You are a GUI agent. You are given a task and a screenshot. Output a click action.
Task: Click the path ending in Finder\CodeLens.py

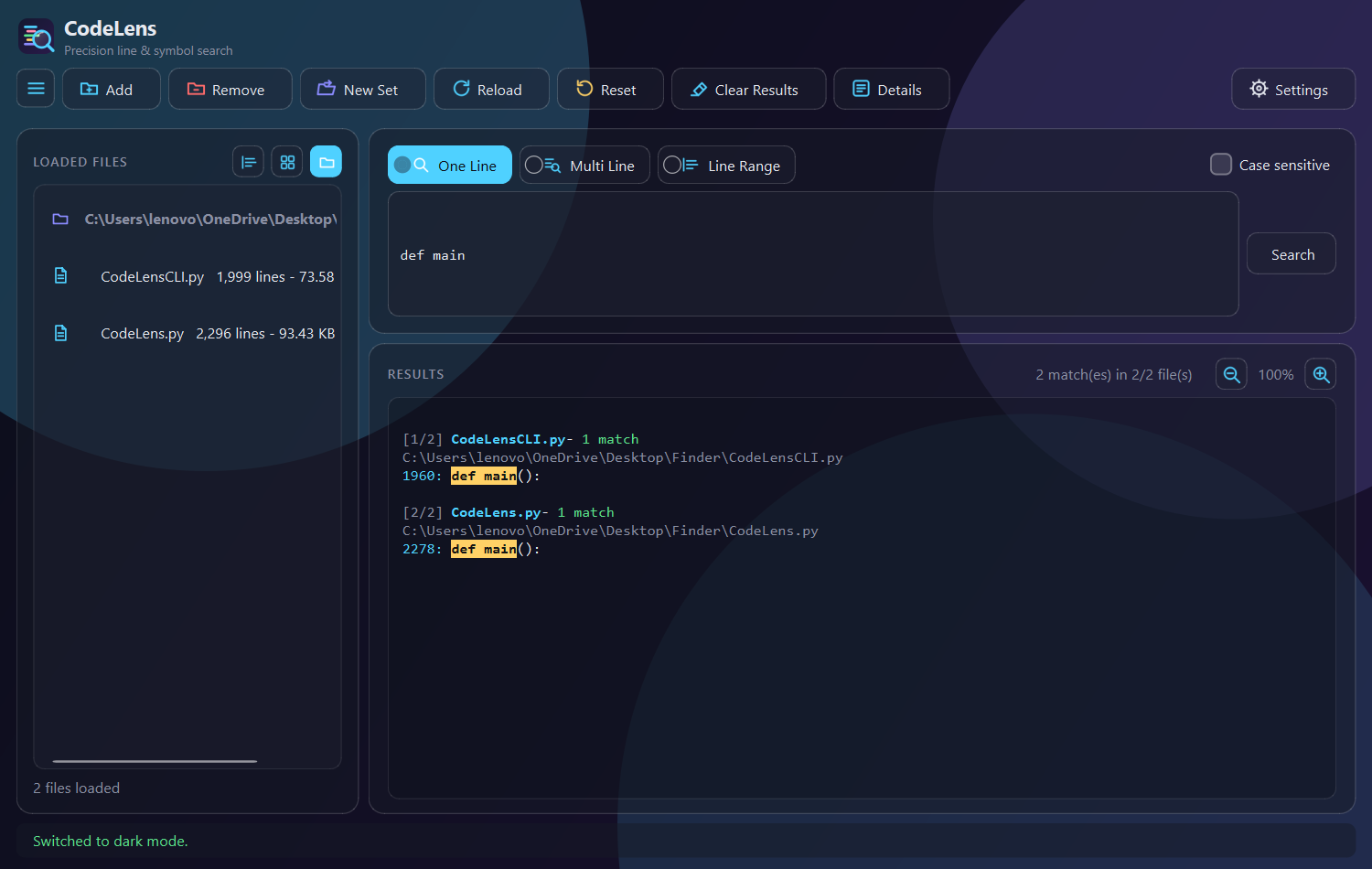tap(610, 531)
